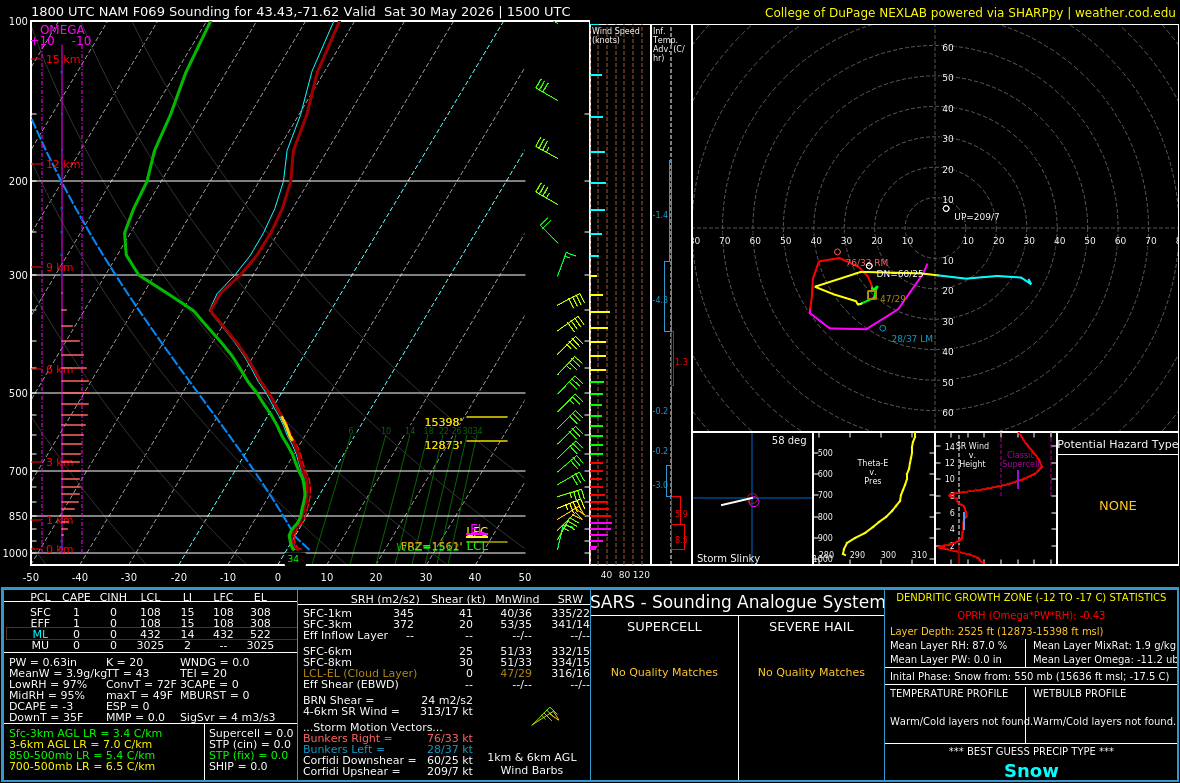Click the Storm Slinky circle marker
Screen dimensions: 1180x783
pos(753,501)
